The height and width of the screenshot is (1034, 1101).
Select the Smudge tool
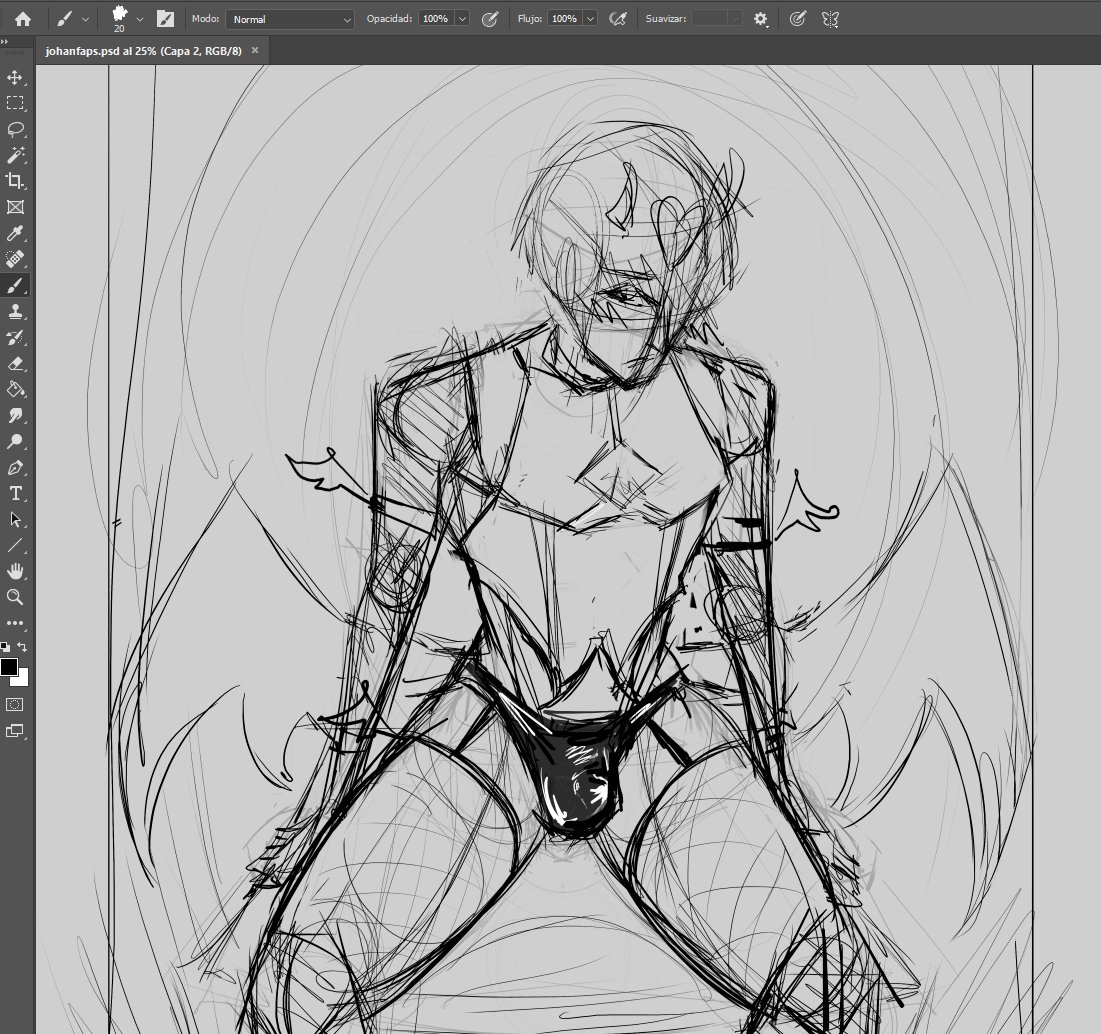tap(15, 416)
